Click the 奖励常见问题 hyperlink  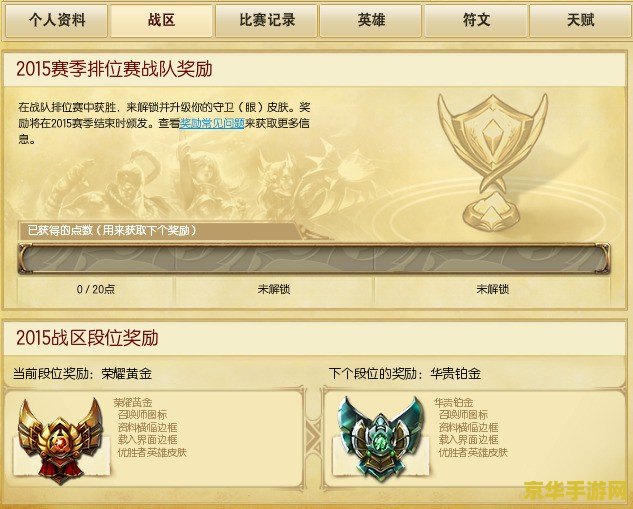pyautogui.click(x=212, y=123)
